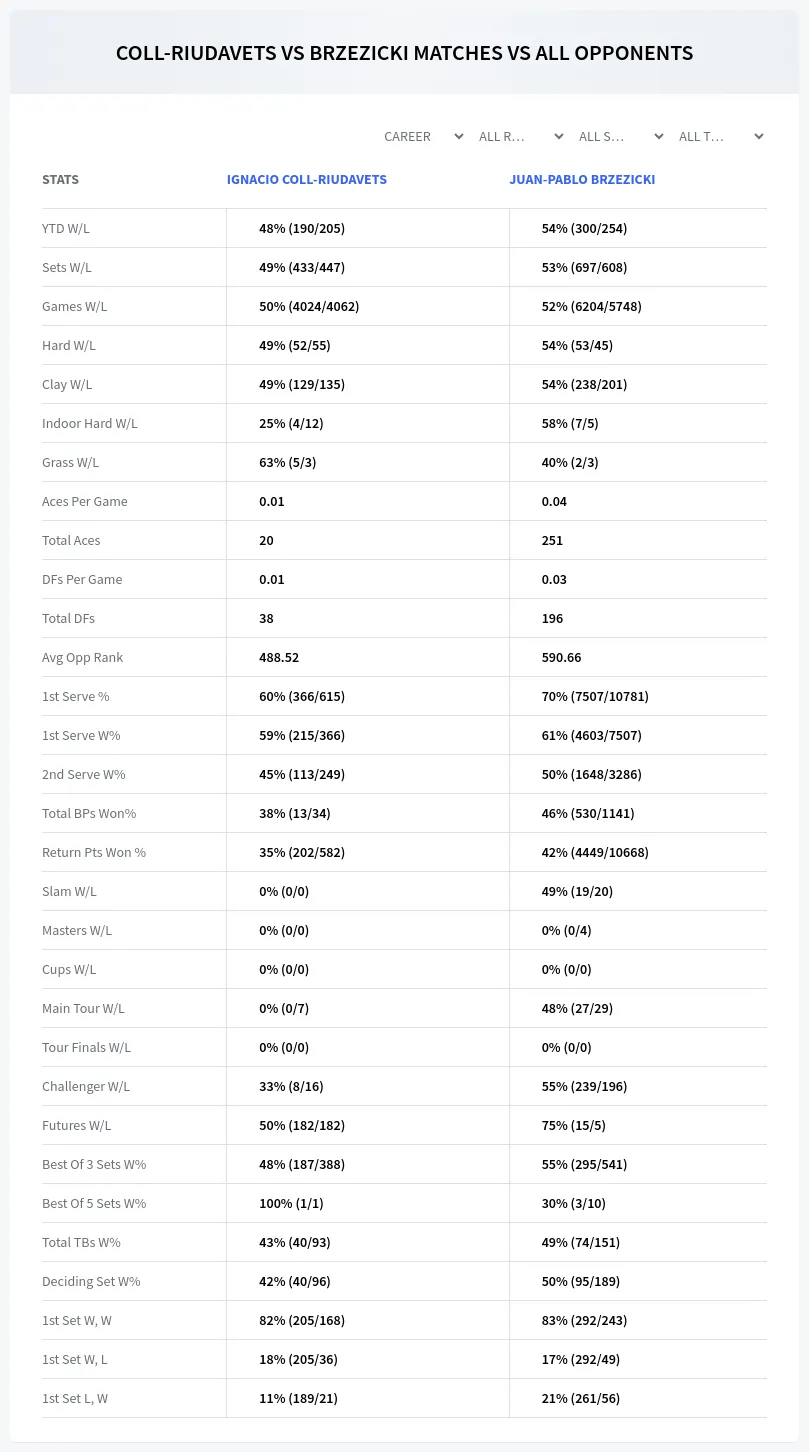This screenshot has height=1452, width=809.
Task: Click Coll-Riudavets' 488.52 average rank value
Action: [279, 657]
